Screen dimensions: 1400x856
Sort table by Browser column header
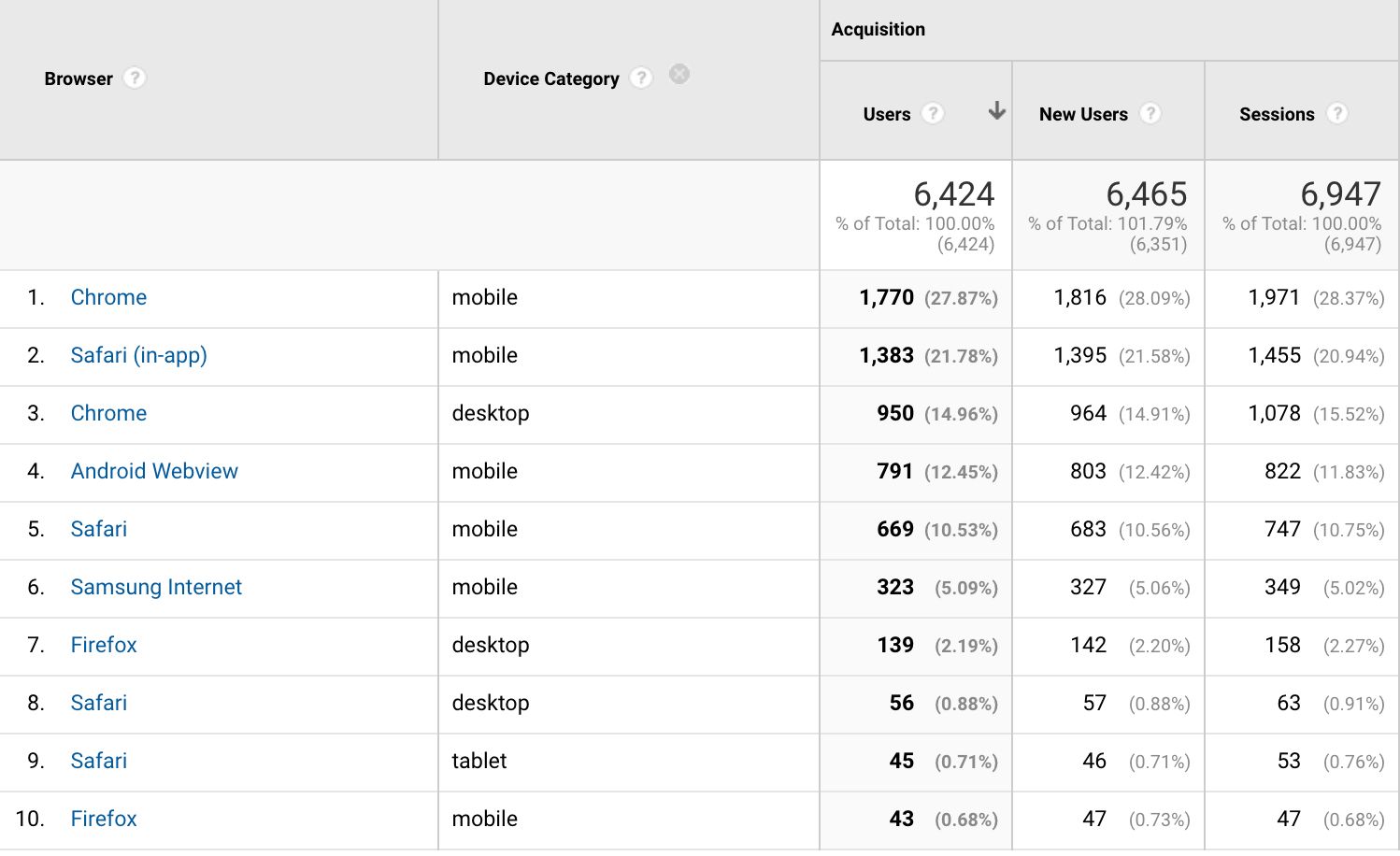tap(79, 78)
